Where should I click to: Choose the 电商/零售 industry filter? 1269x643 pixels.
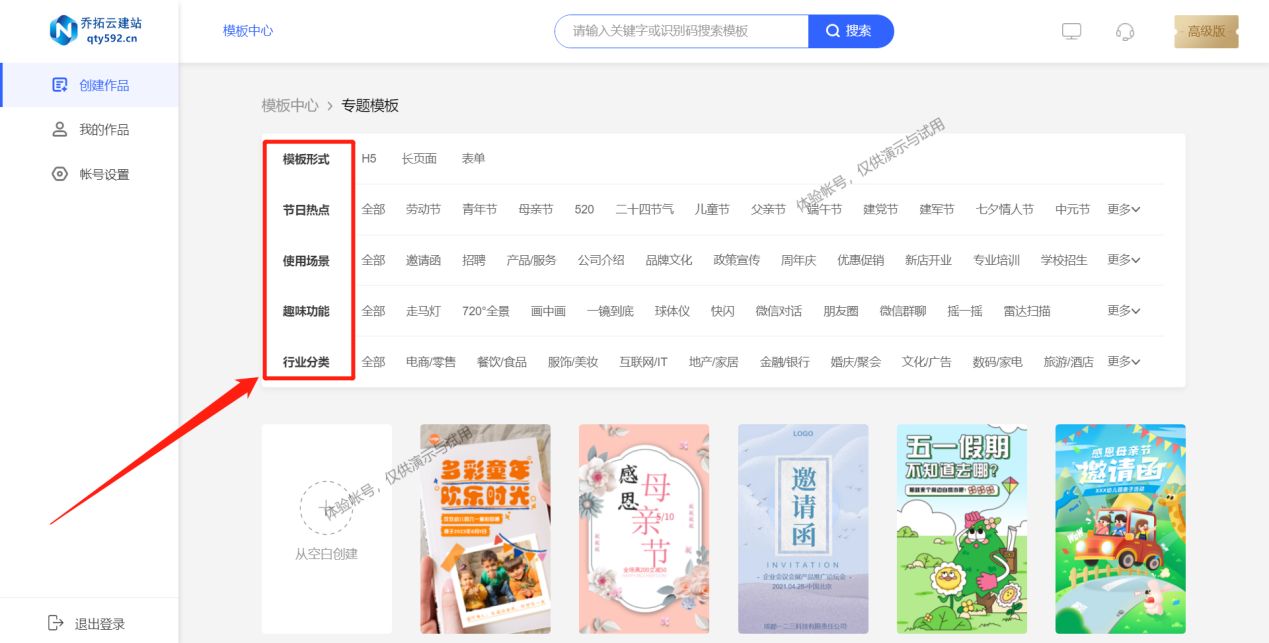pos(431,362)
